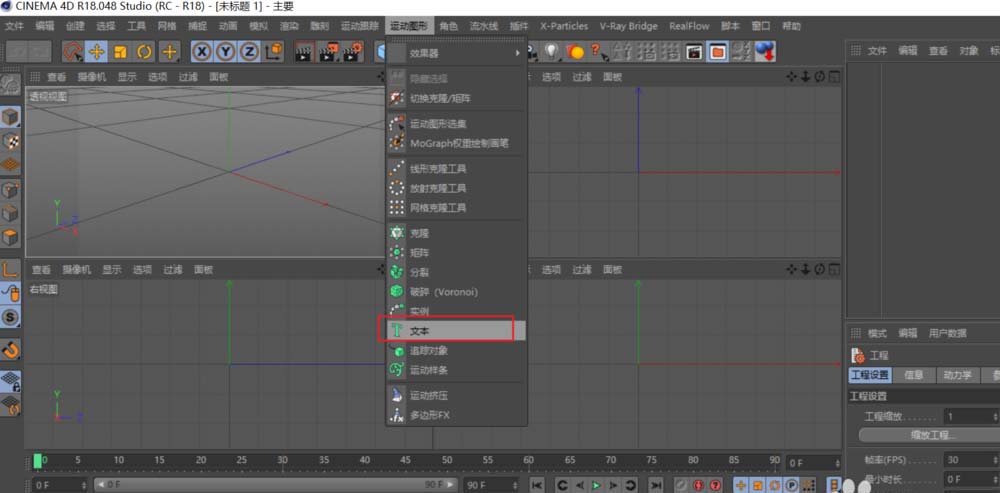The height and width of the screenshot is (493, 1000).
Task: Click the 工程缩放 value field
Action: click(971, 416)
